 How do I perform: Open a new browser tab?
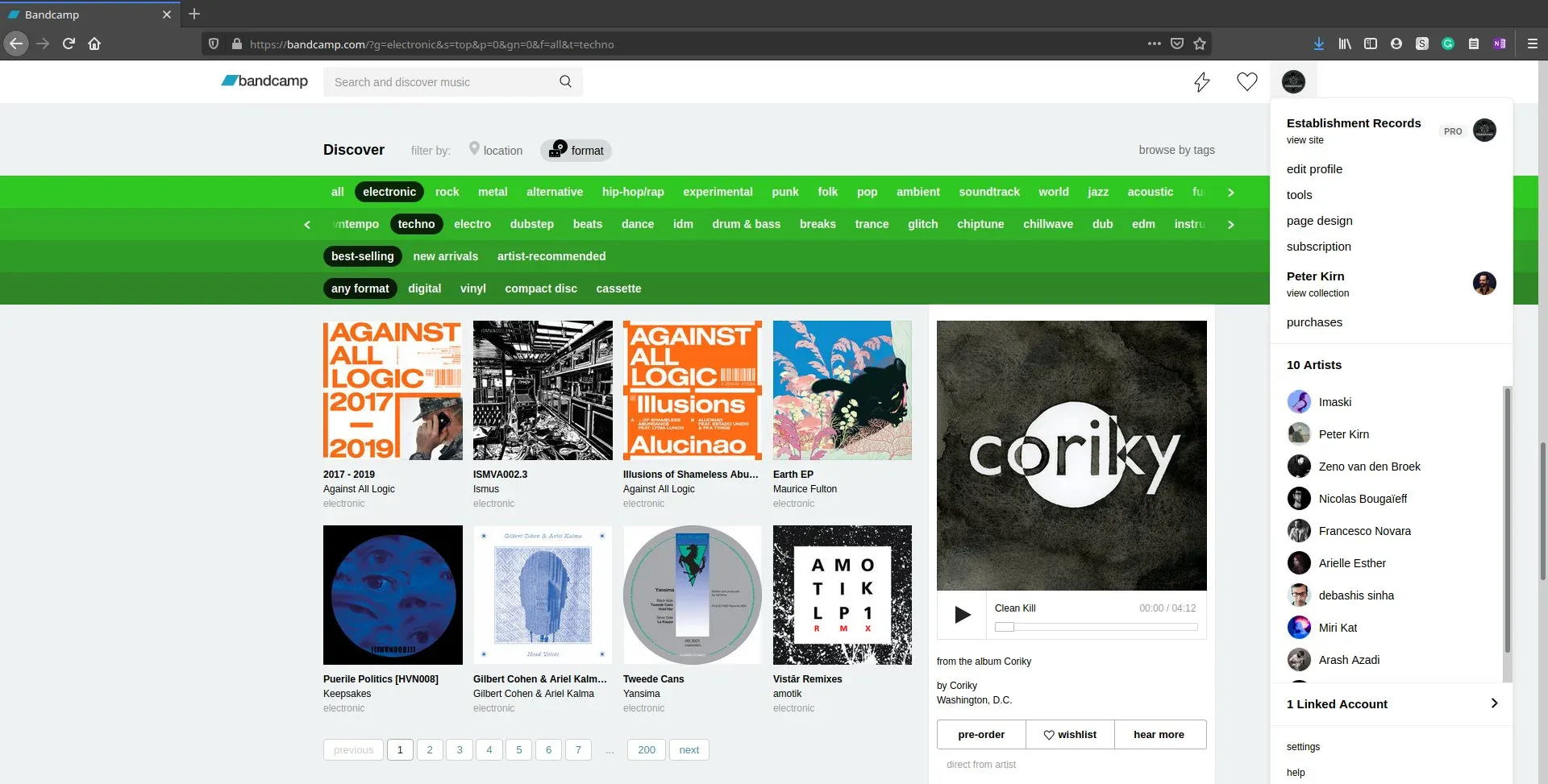(194, 14)
